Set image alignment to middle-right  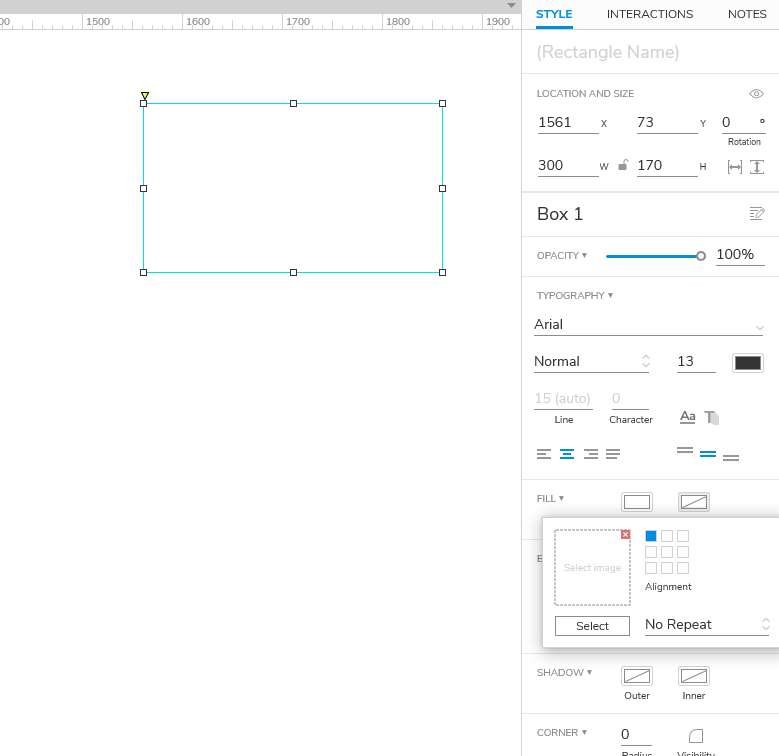tap(683, 552)
